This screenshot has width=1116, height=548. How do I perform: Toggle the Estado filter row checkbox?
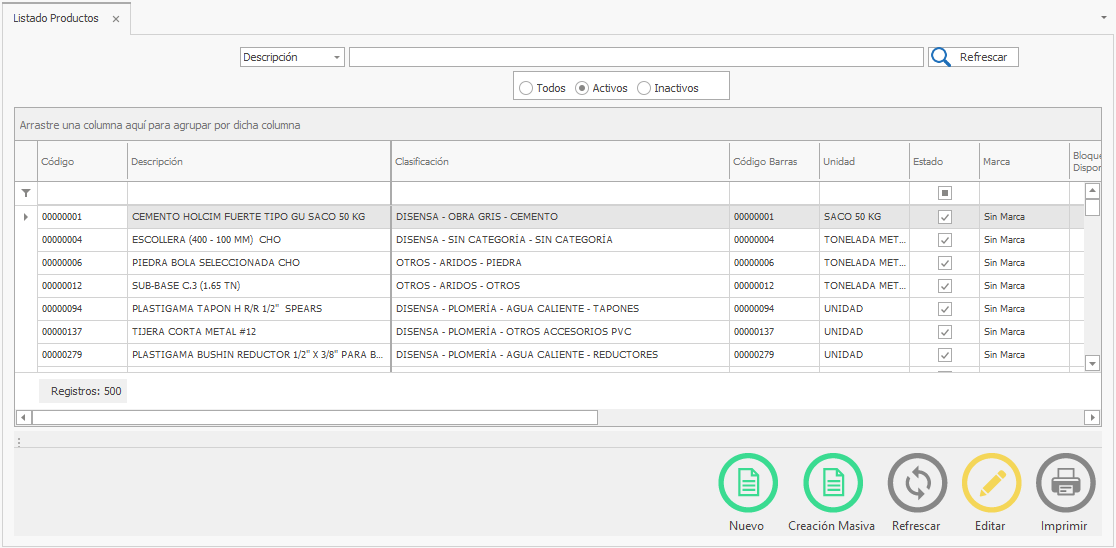944,193
